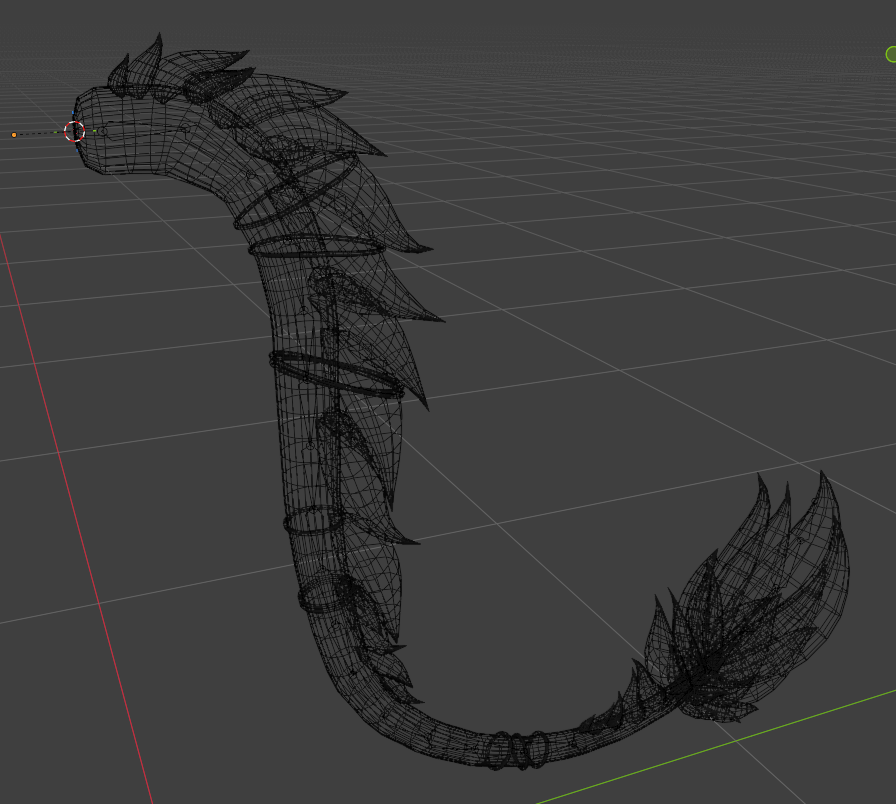This screenshot has height=804, width=896.
Task: Click the red-white 3D cursor
Action: click(74, 131)
